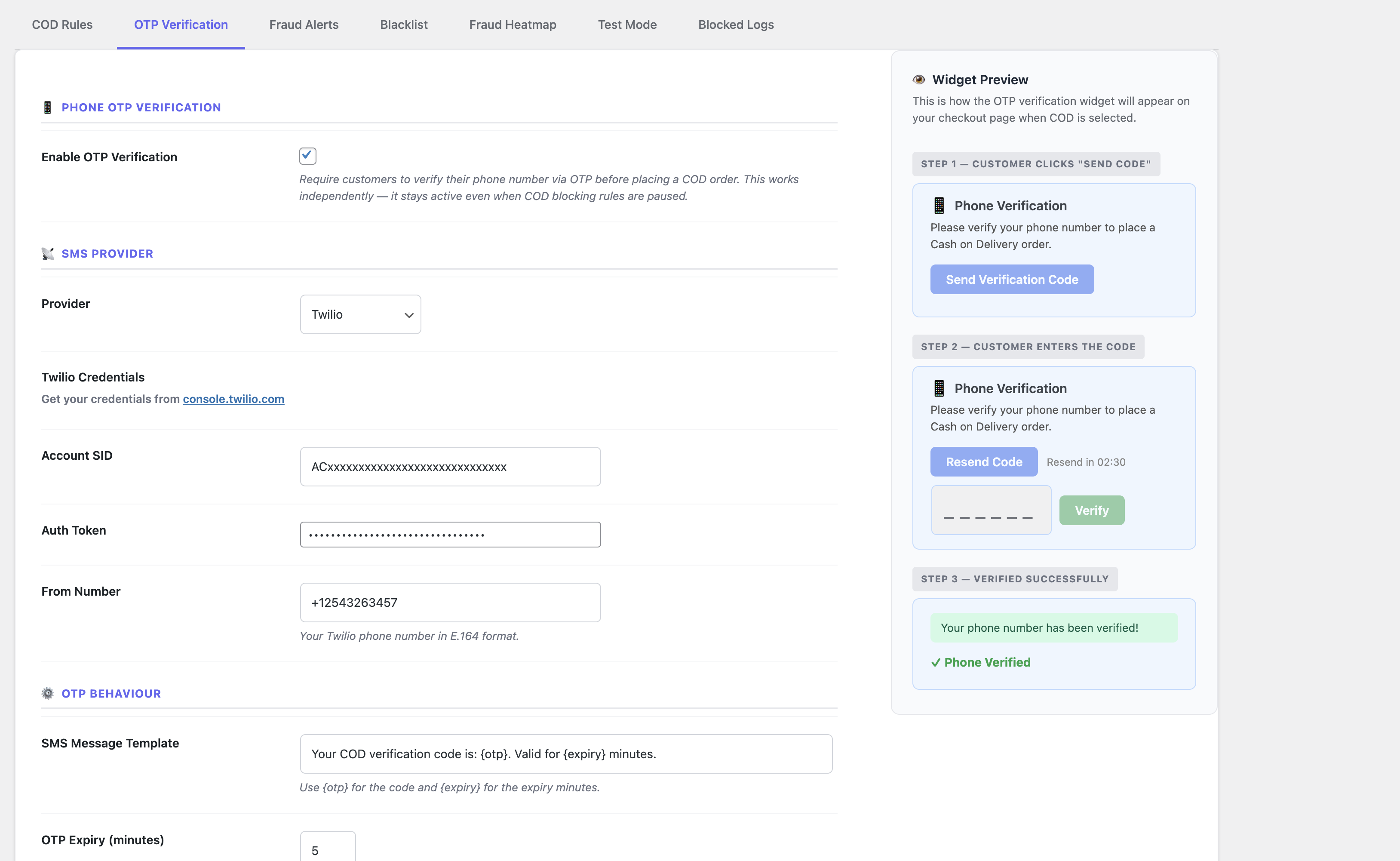The image size is (1400, 861).
Task: Click the Resend Code button
Action: tap(984, 461)
